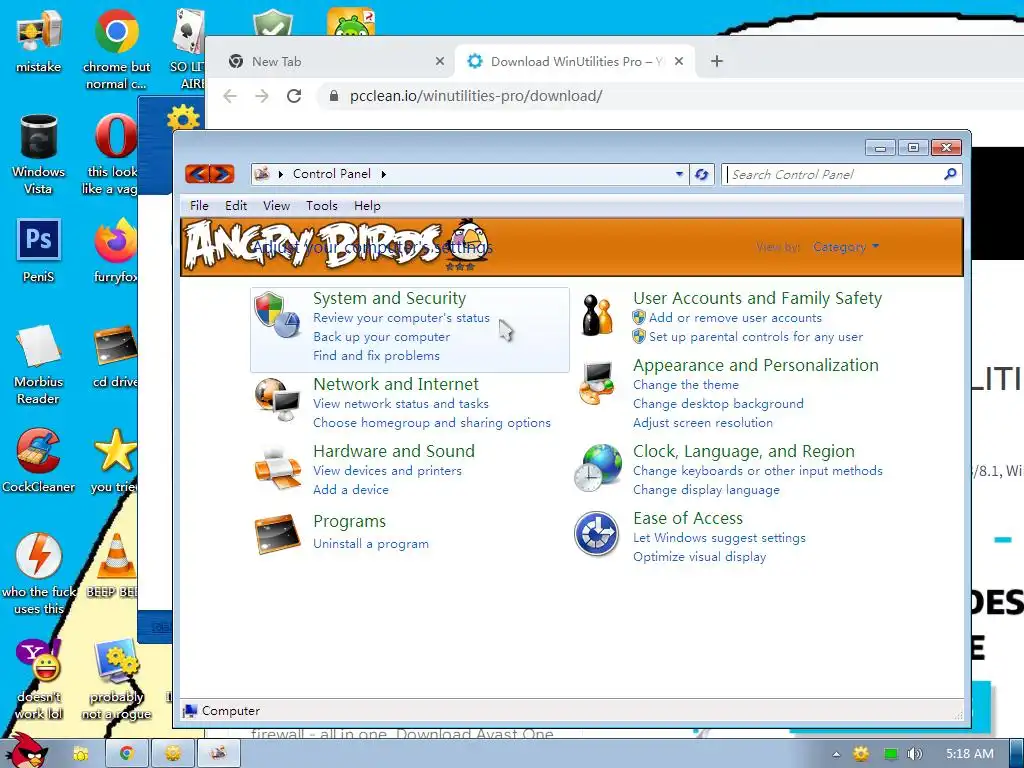Open 'Find and fix problems' link
Screen dimensions: 1024x768
pyautogui.click(x=376, y=356)
